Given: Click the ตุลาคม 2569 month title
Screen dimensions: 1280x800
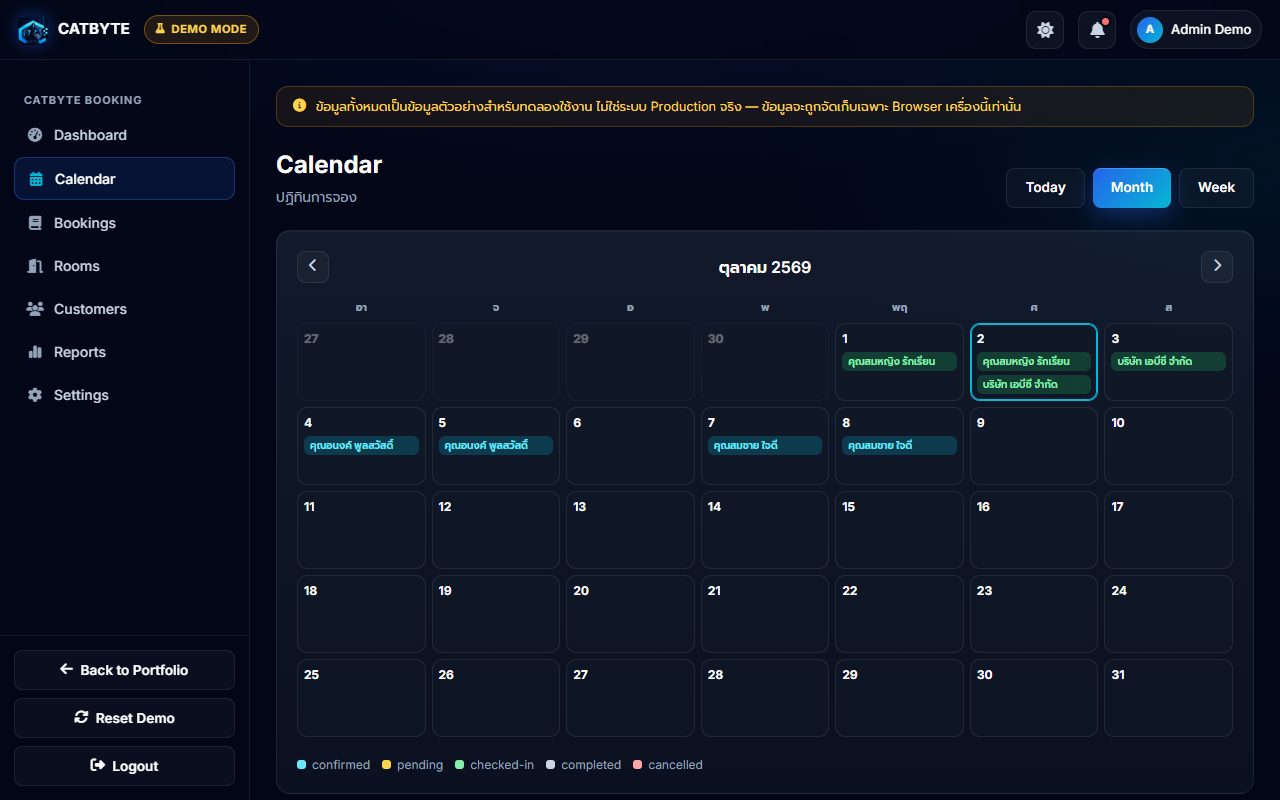Looking at the screenshot, I should 765,267.
